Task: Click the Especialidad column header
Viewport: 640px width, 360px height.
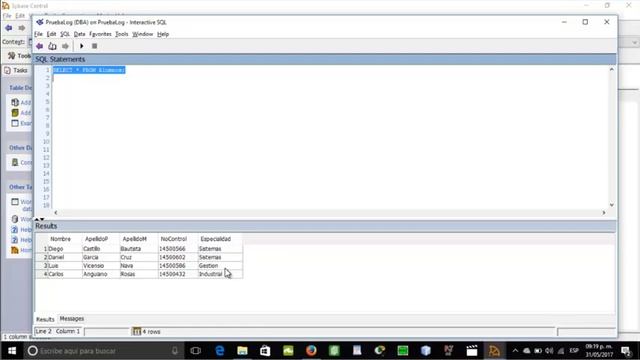Action: pyautogui.click(x=216, y=239)
